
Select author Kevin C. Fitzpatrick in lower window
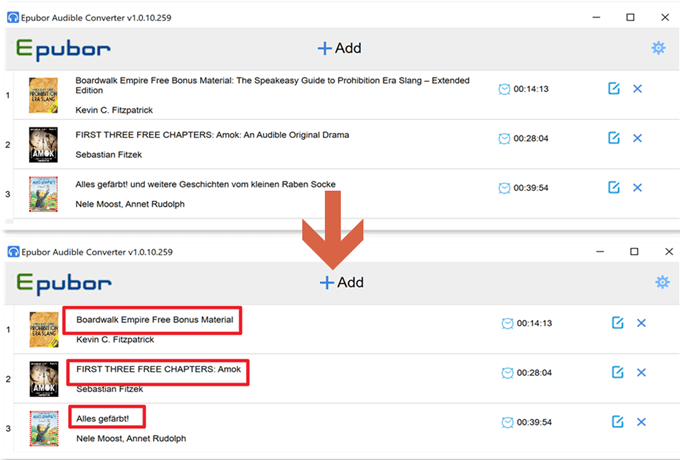coord(115,339)
